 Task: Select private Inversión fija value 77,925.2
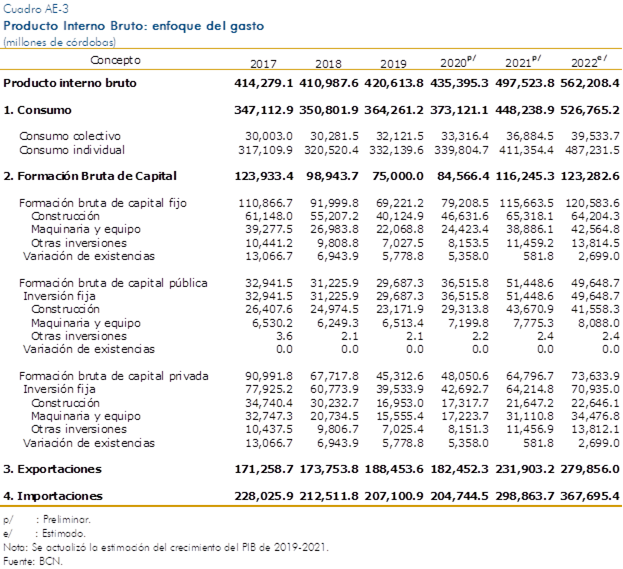269,389
